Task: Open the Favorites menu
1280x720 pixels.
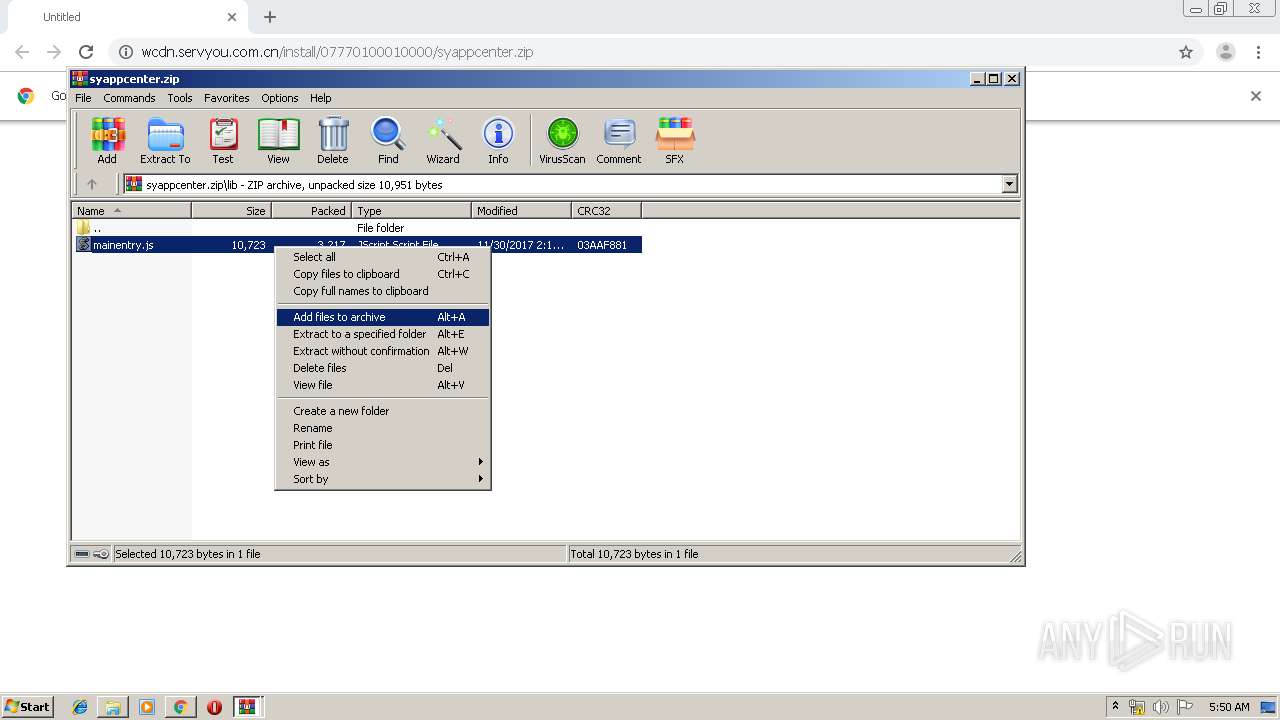Action: click(227, 98)
